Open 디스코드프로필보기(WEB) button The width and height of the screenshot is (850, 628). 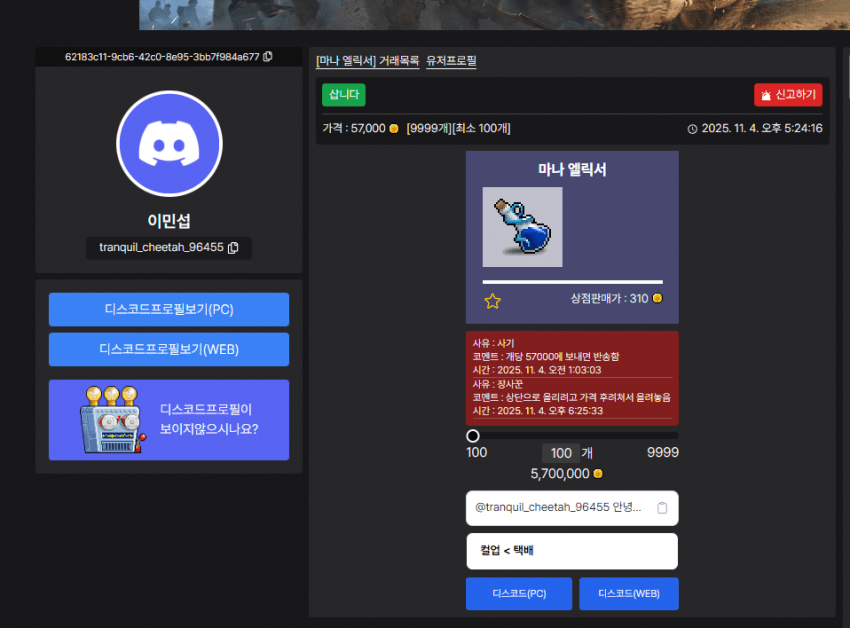point(169,349)
